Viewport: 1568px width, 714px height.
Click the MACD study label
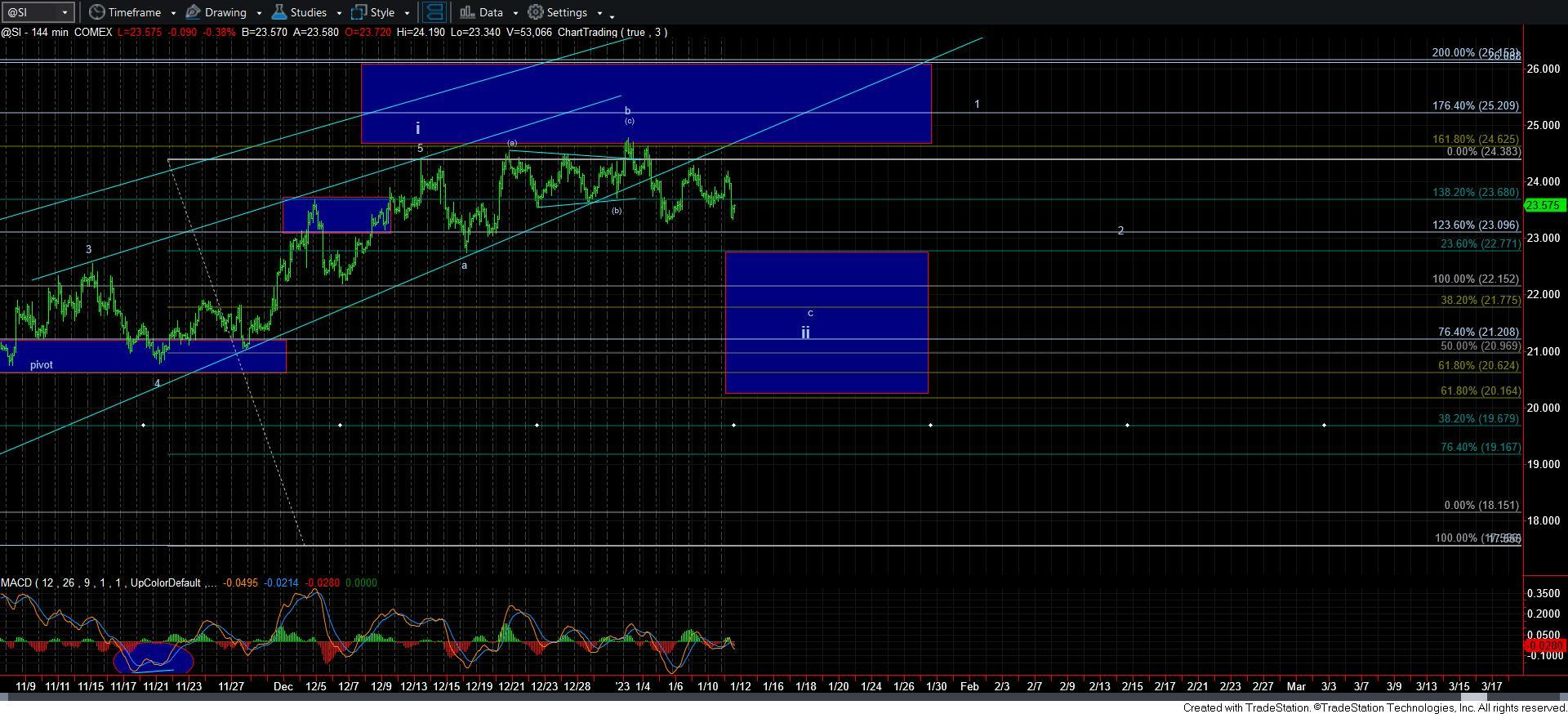coord(16,582)
